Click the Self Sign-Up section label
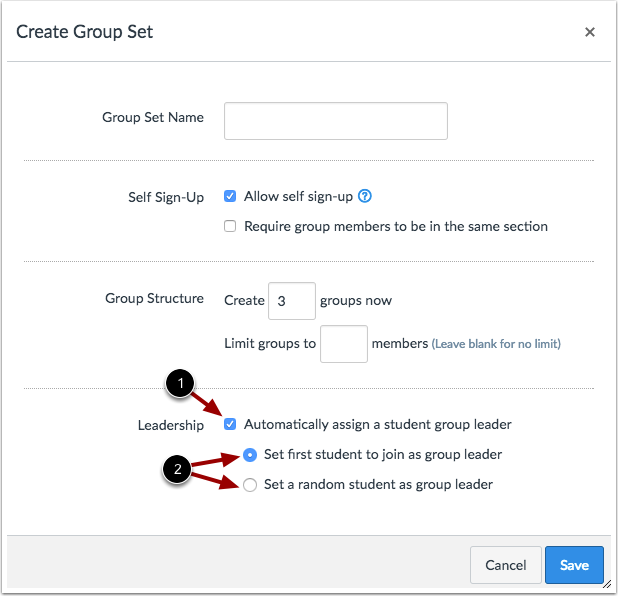This screenshot has height=596, width=618. click(166, 197)
